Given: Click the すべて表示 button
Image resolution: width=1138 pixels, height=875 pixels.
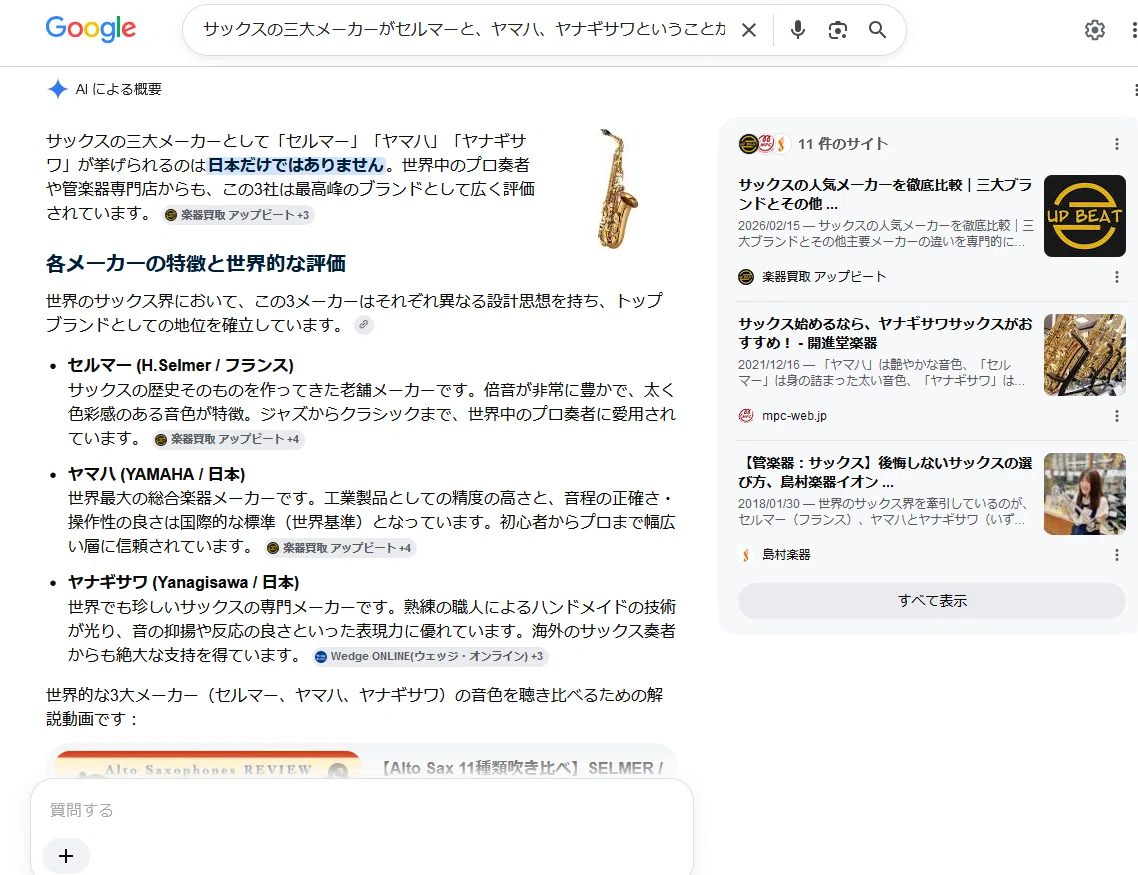Looking at the screenshot, I should 932,601.
